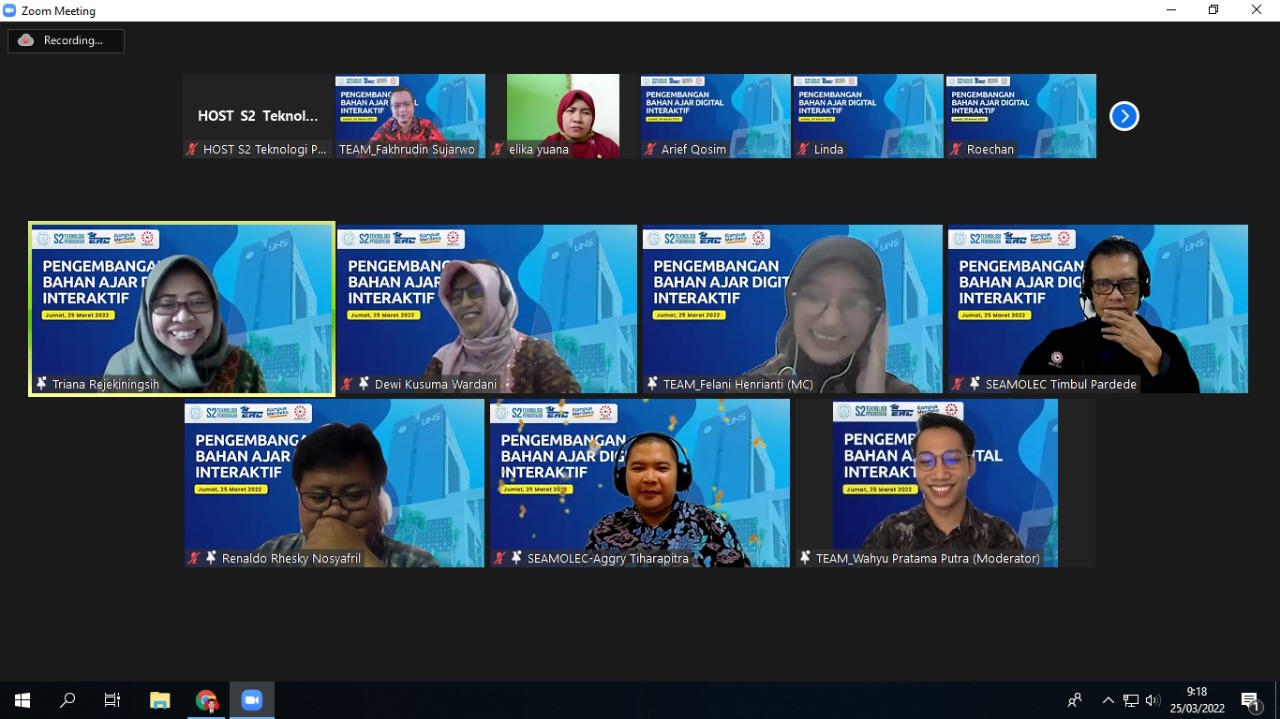Click the People icon in system tray
The height and width of the screenshot is (719, 1280).
pos(1075,700)
